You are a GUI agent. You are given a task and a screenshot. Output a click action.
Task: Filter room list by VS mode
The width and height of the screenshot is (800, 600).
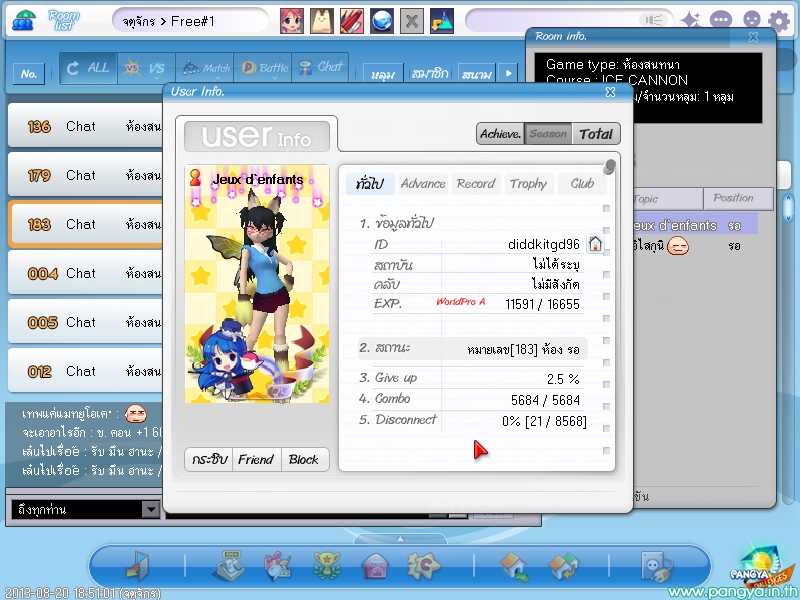[146, 68]
